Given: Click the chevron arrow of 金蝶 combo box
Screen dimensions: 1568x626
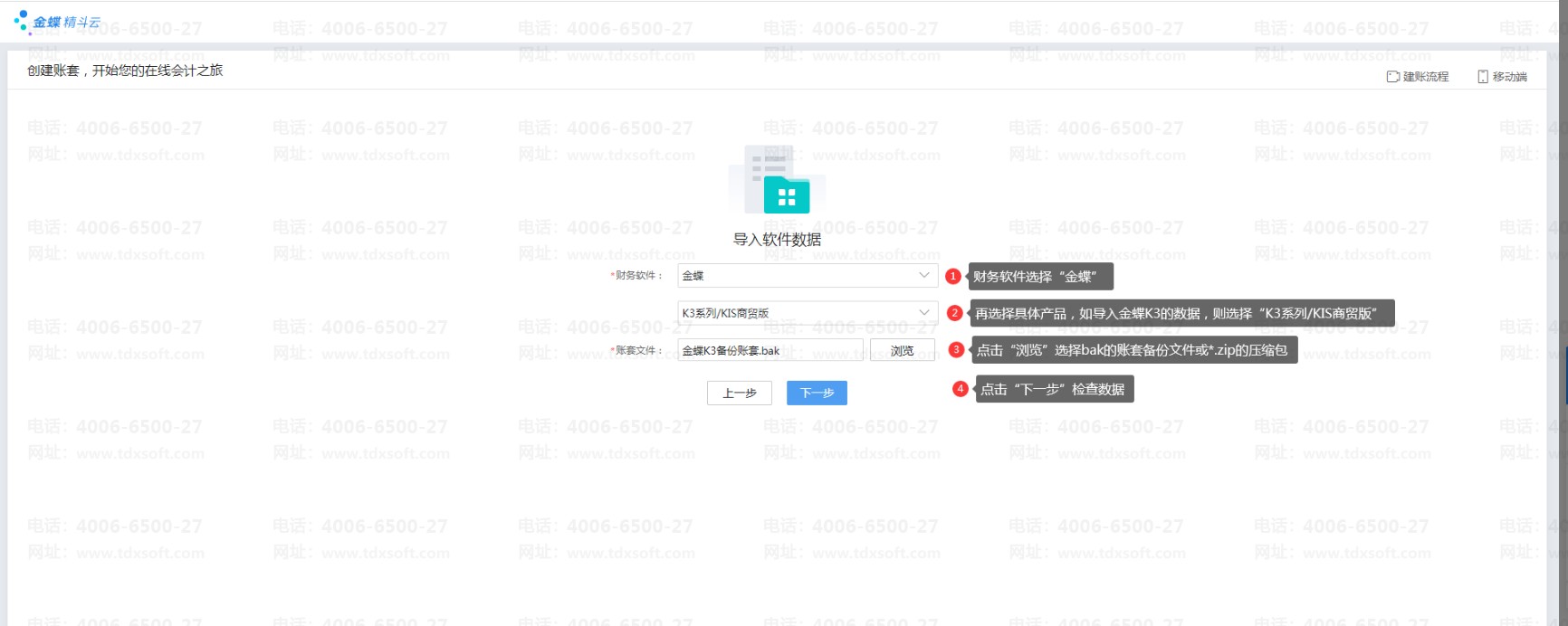Looking at the screenshot, I should (x=924, y=275).
